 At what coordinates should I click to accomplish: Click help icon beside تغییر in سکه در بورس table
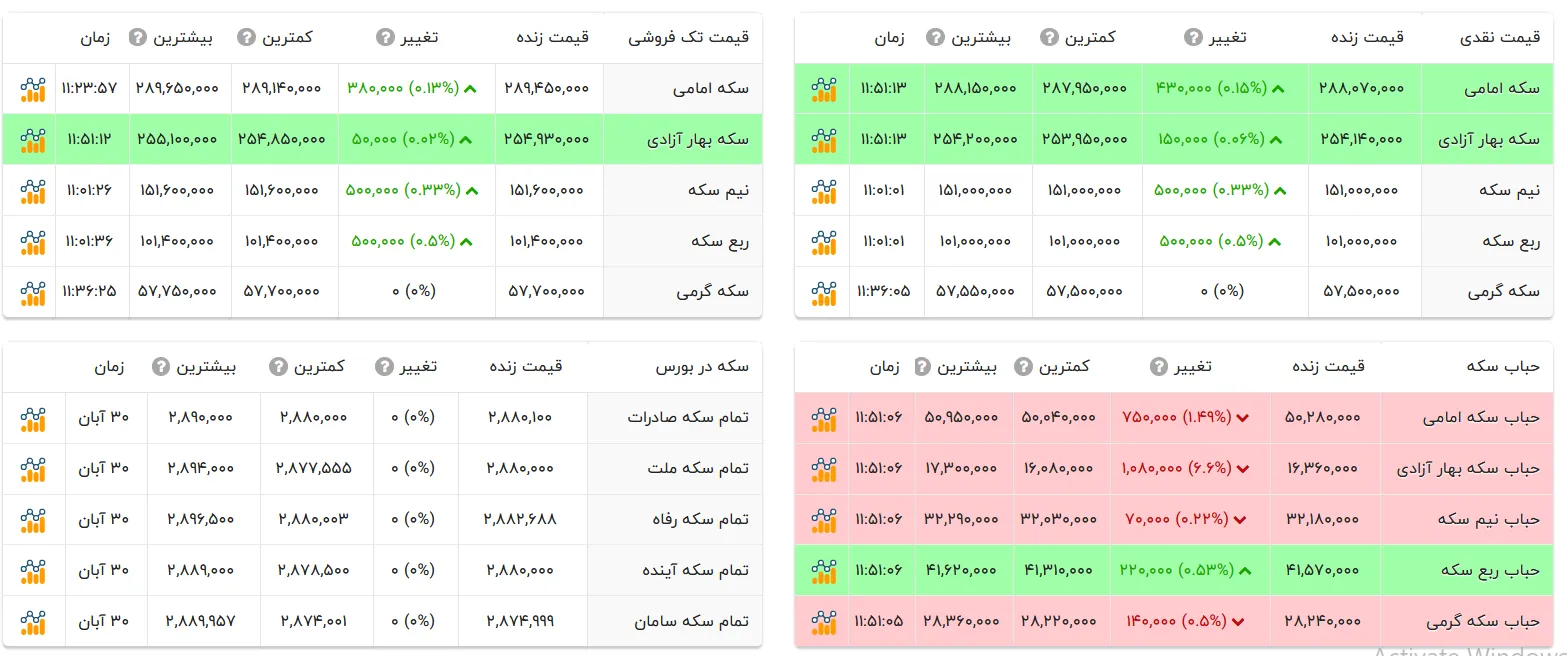click(384, 367)
